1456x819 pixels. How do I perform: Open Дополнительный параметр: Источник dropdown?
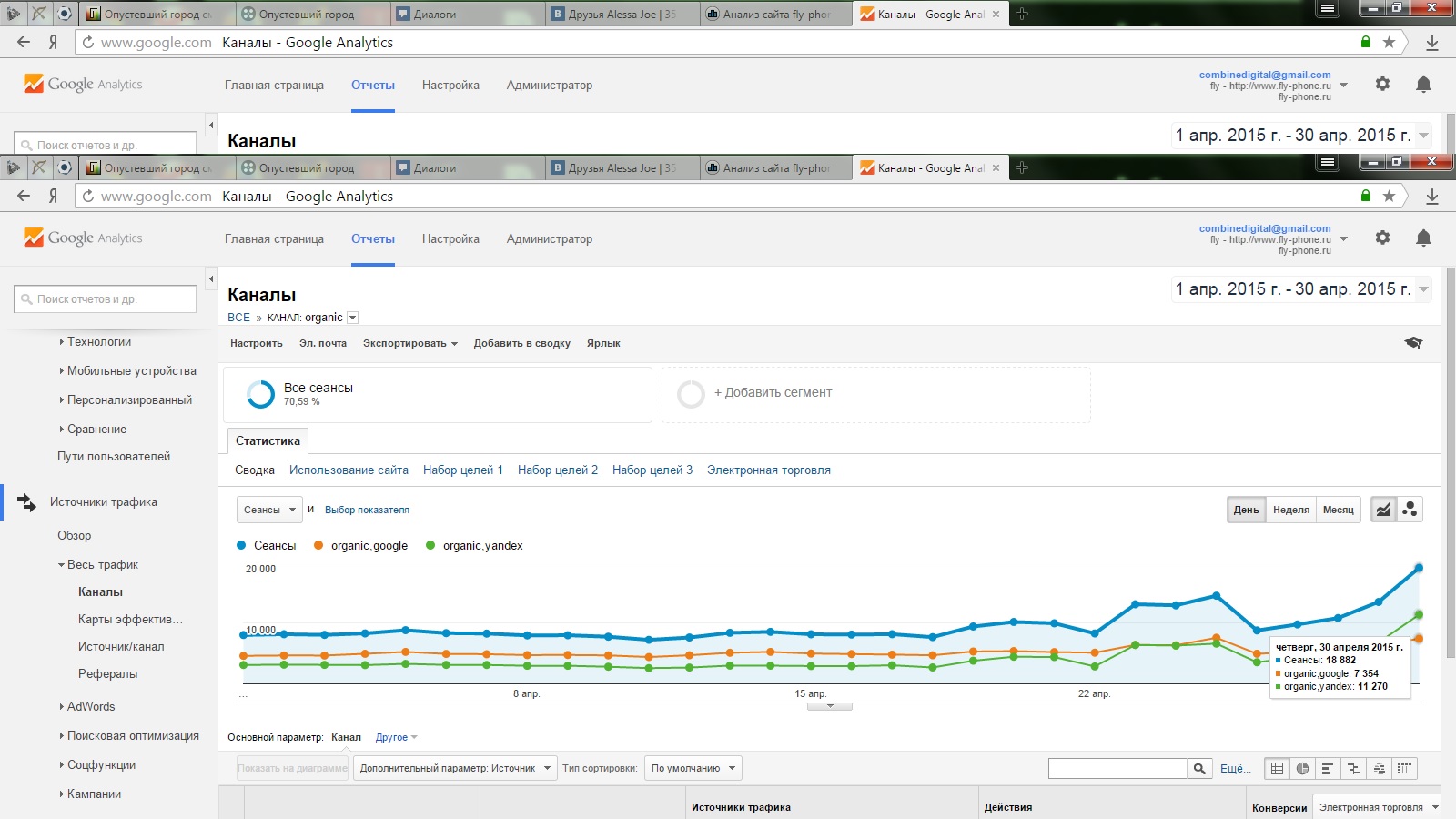[x=455, y=768]
